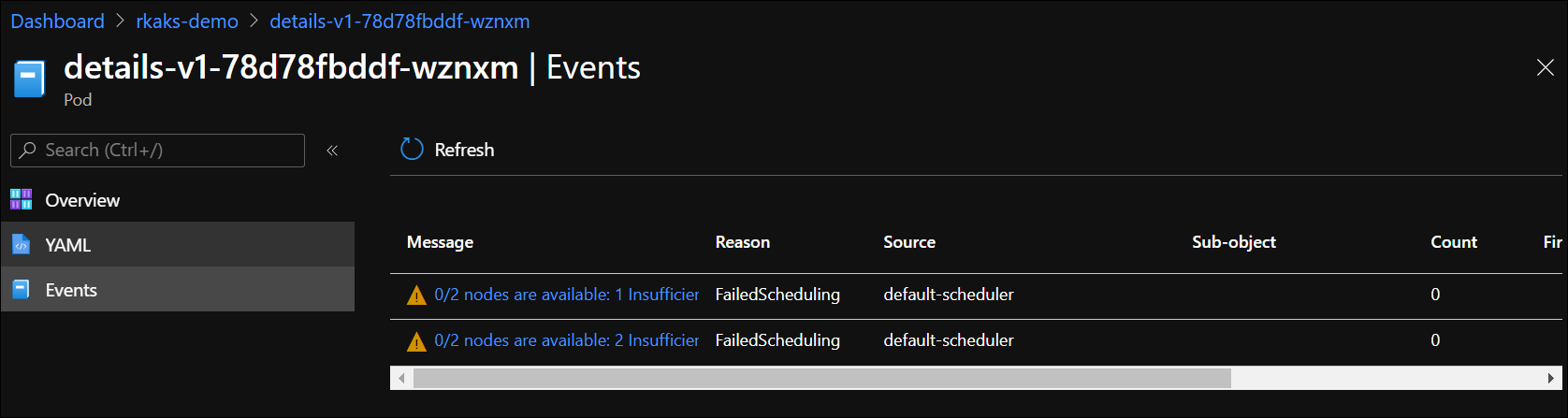This screenshot has height=418, width=1568.
Task: Click the Refresh circular arrow icon
Action: (412, 150)
